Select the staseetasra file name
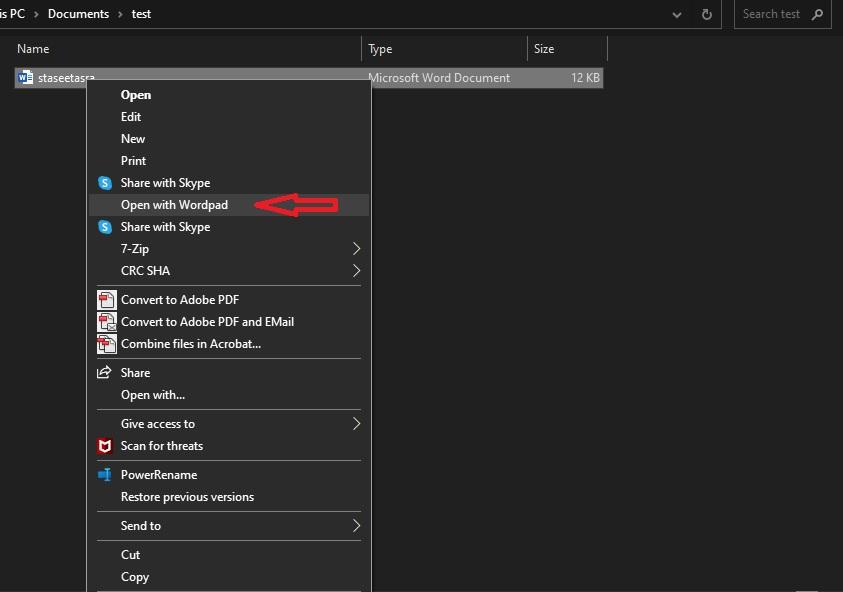 (66, 78)
